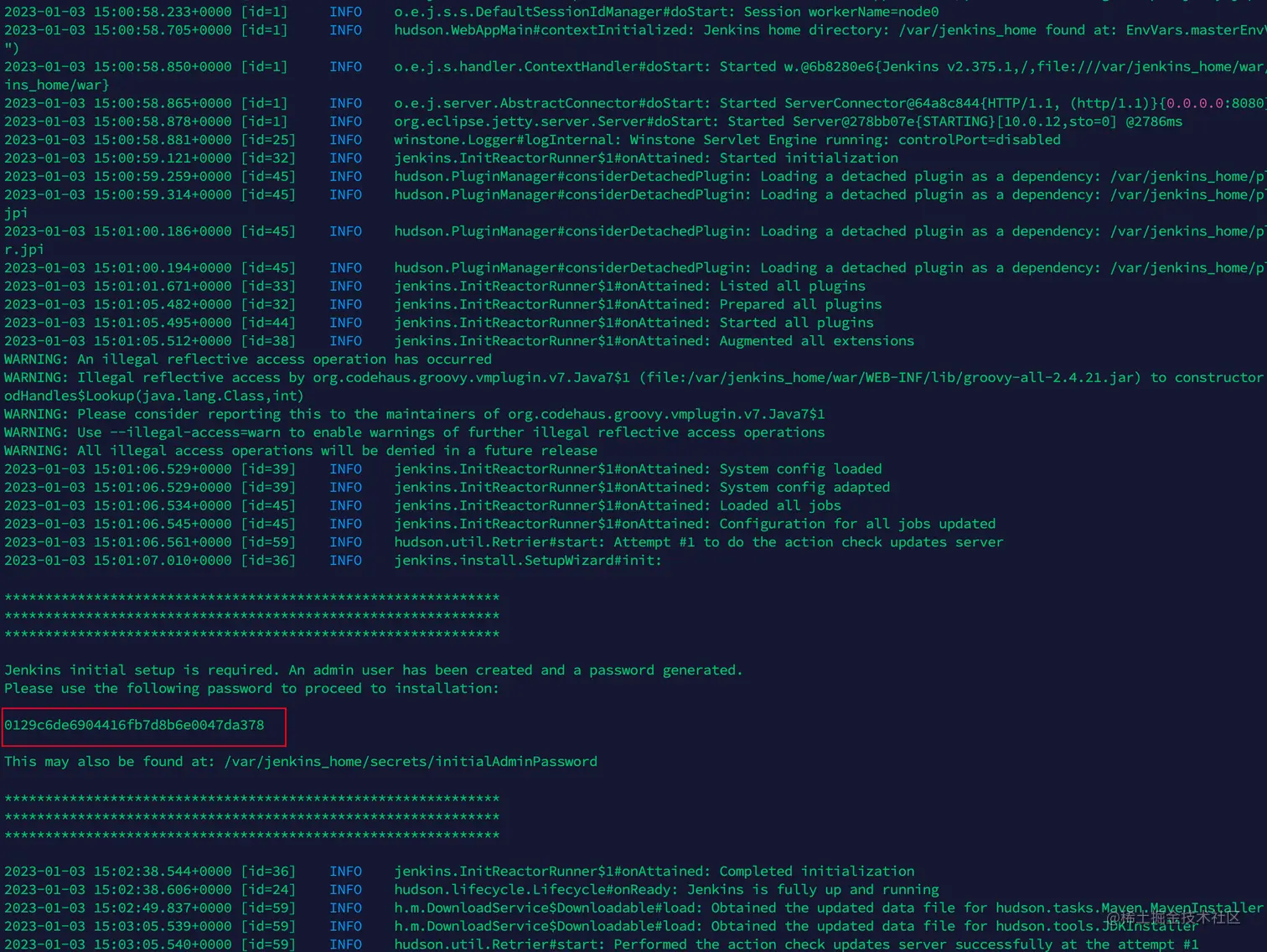This screenshot has height=952, width=1267.
Task: Click the 'Prepared all plugins' log message
Action: click(x=800, y=305)
